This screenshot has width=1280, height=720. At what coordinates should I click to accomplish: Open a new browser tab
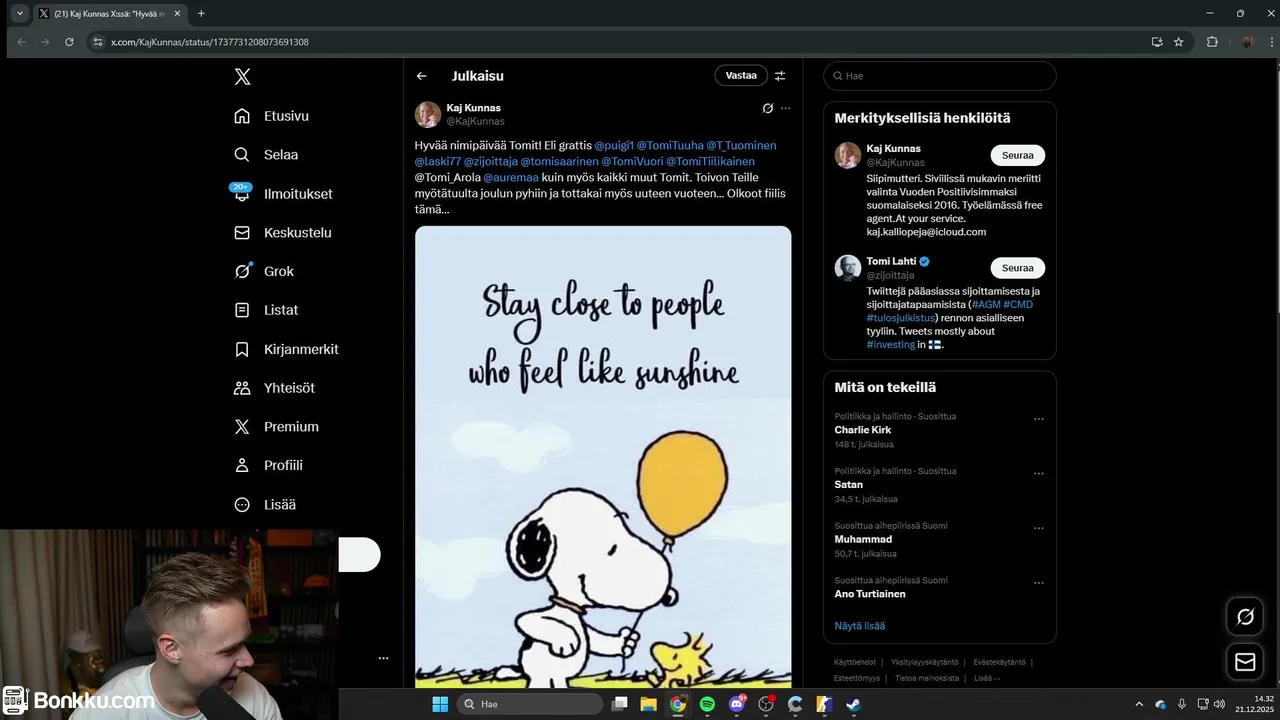coord(201,14)
